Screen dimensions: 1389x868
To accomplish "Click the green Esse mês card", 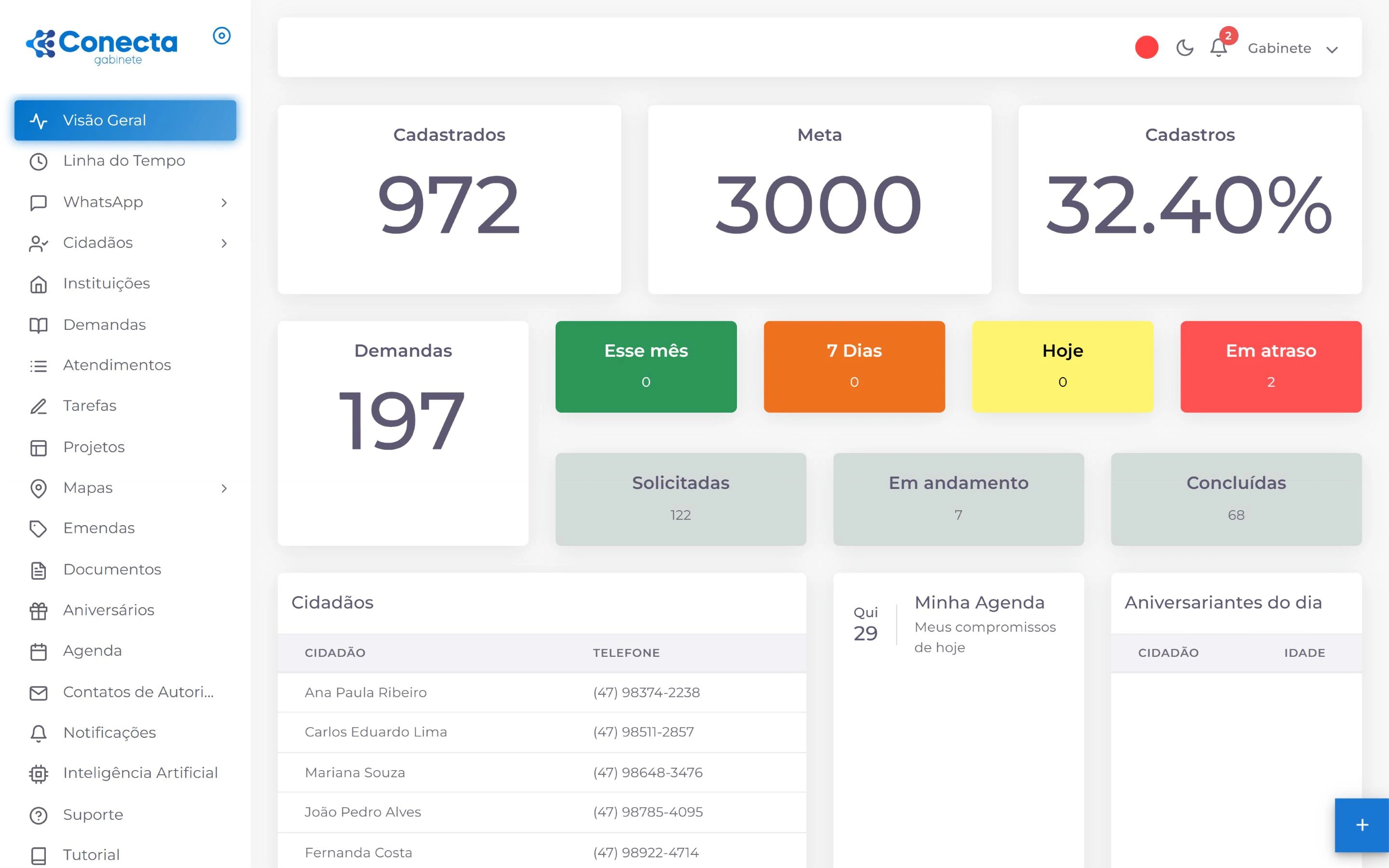I will (x=646, y=366).
